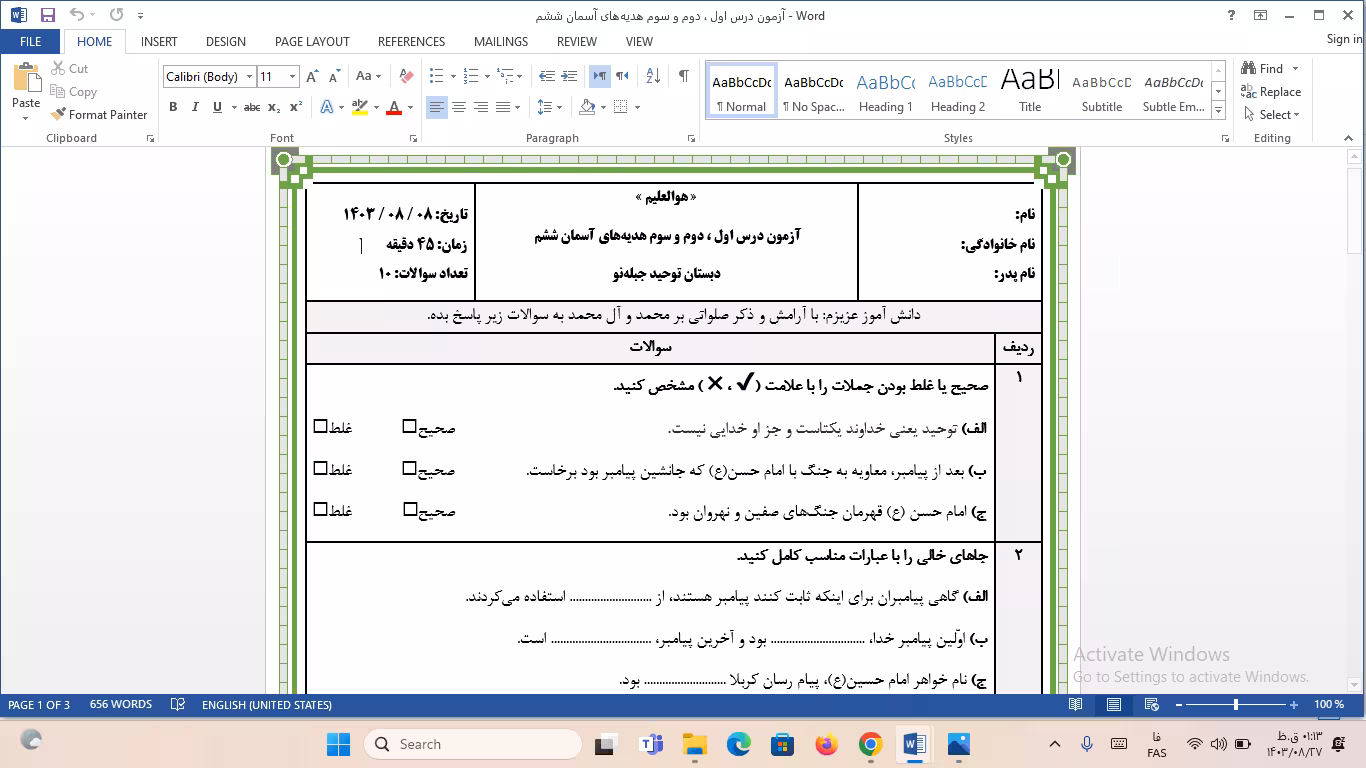Viewport: 1366px width, 768px height.
Task: Open the FILE tab
Action: pyautogui.click(x=30, y=42)
